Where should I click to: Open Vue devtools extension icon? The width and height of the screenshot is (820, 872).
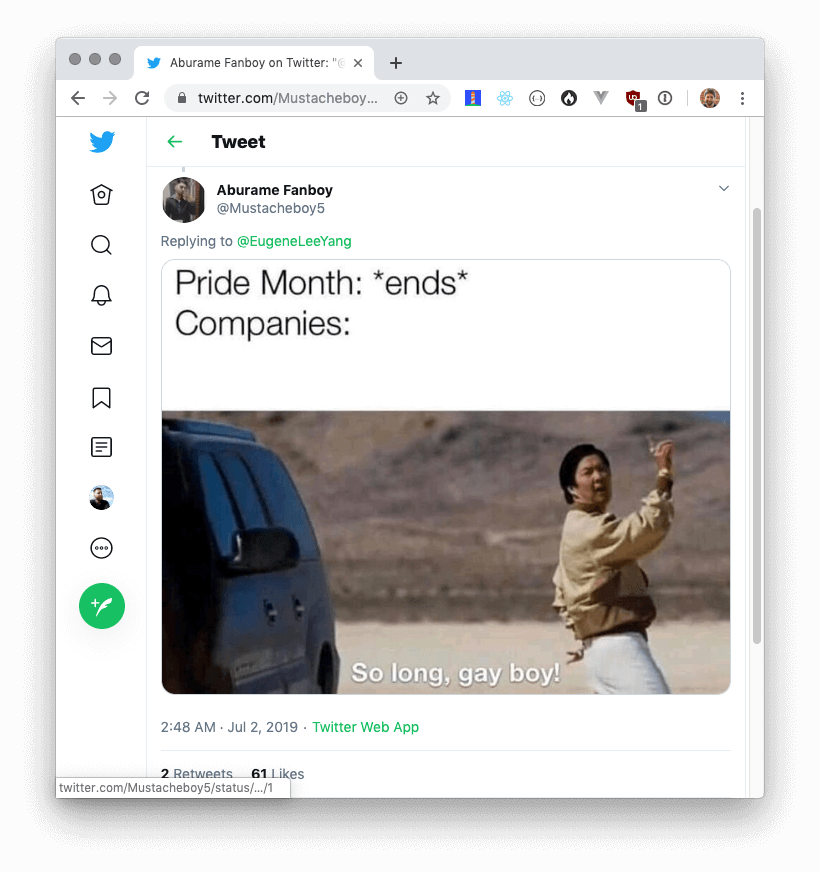coord(601,98)
